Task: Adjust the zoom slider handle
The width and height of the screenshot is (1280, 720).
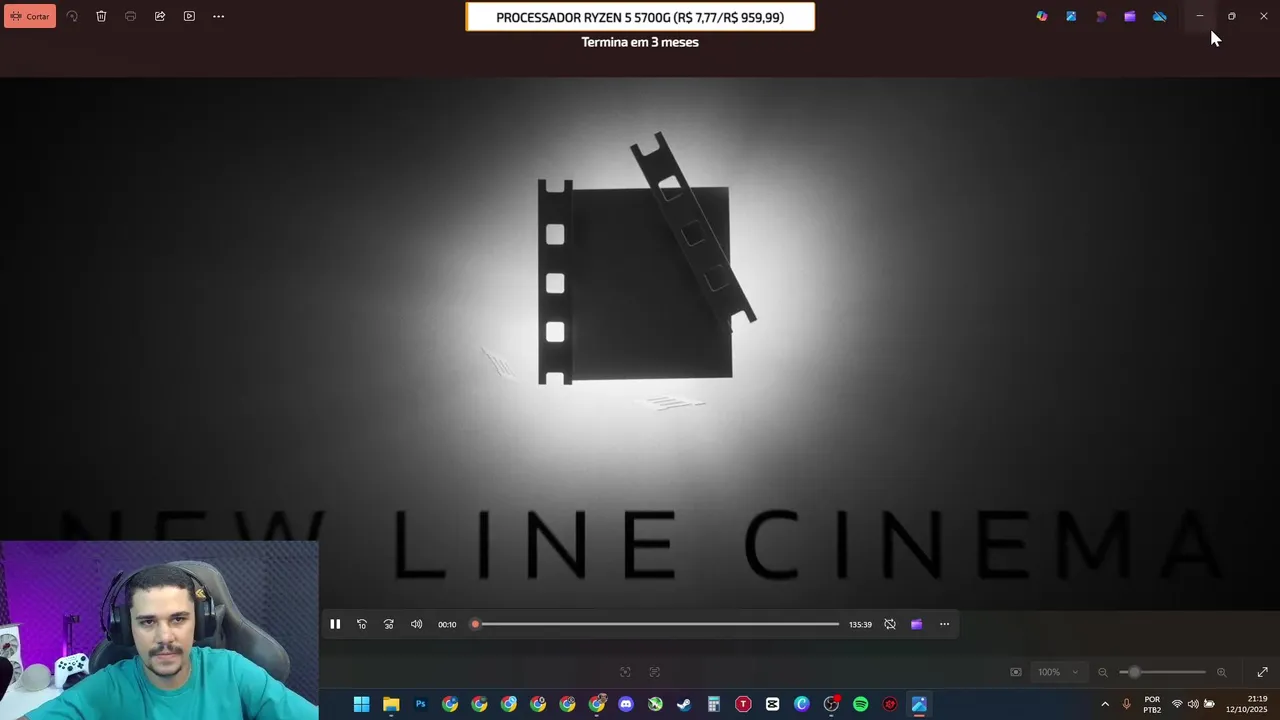Action: (x=1134, y=672)
